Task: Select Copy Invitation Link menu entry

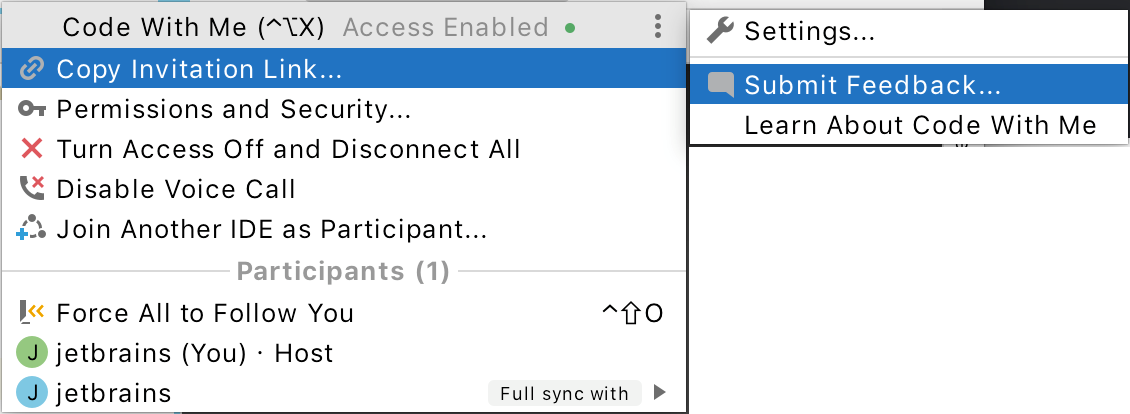Action: click(199, 69)
